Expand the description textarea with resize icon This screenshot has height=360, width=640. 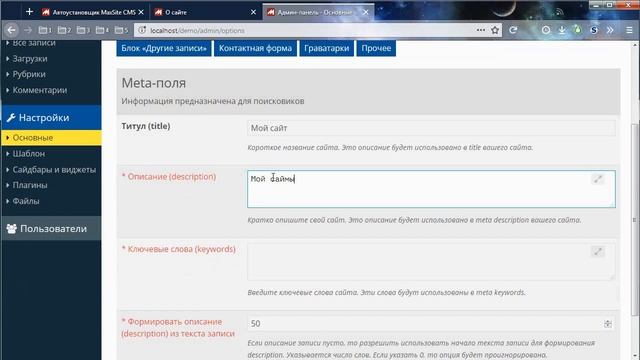(x=598, y=179)
